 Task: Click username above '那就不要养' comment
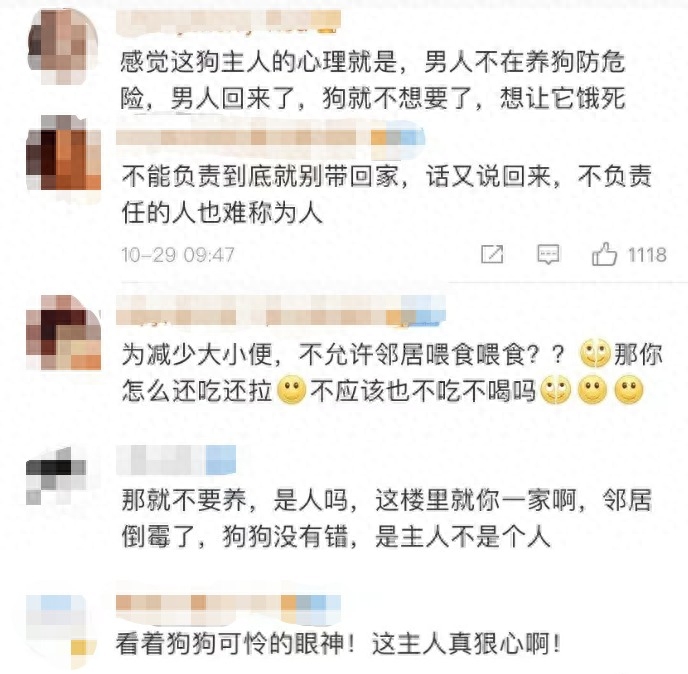click(176, 460)
